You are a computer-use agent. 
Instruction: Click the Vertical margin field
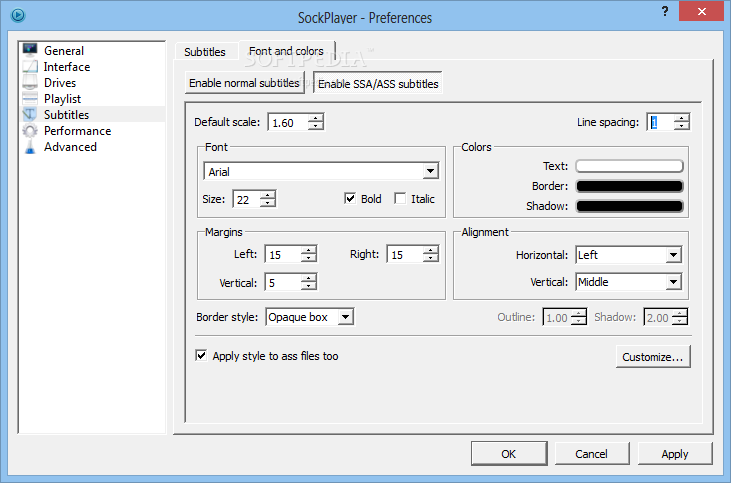[x=283, y=283]
